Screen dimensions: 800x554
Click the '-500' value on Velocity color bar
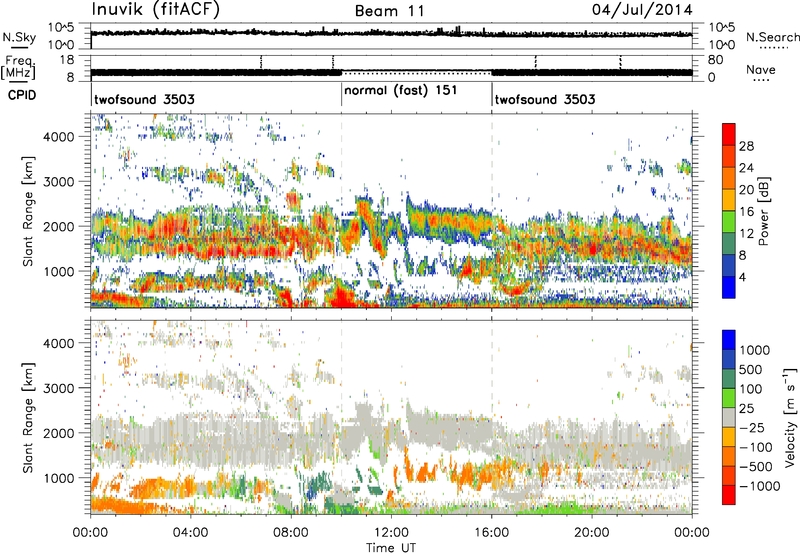(756, 467)
